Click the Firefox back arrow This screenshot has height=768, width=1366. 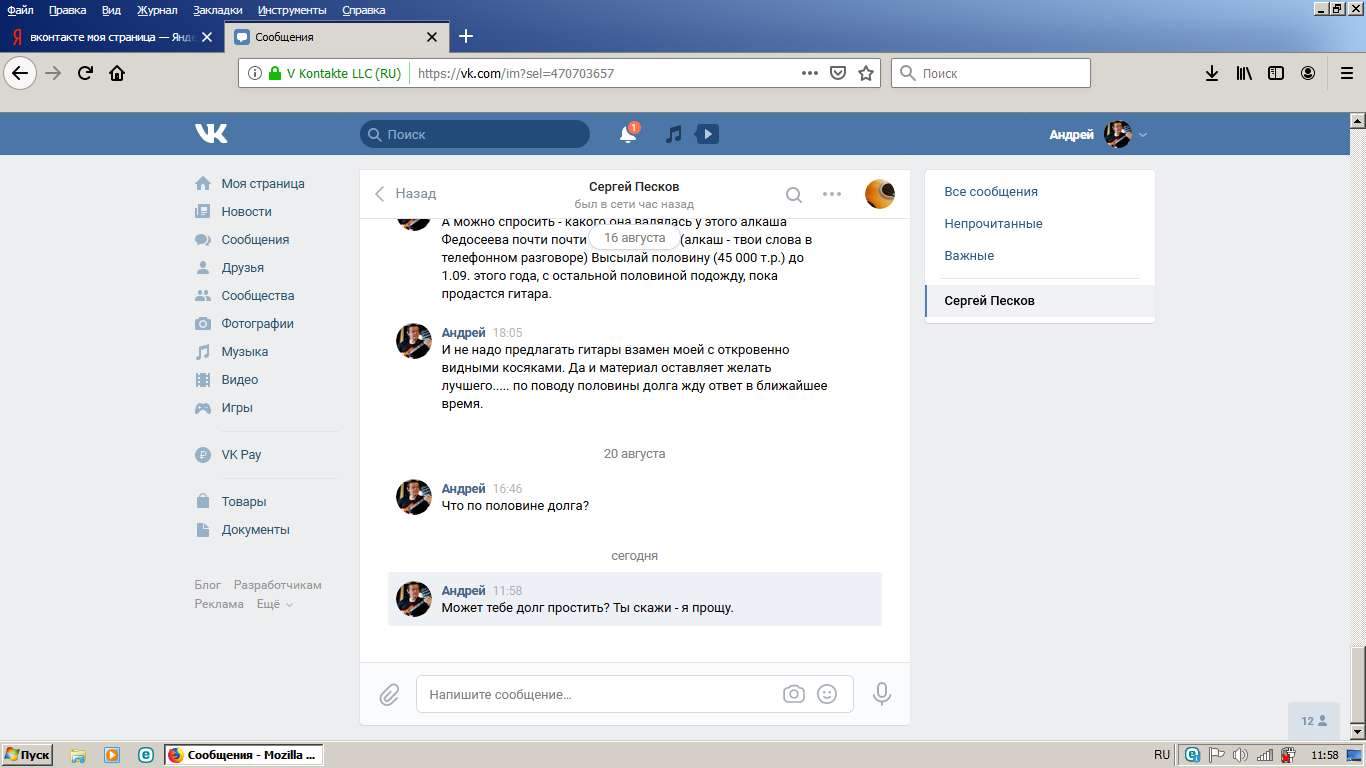click(20, 73)
